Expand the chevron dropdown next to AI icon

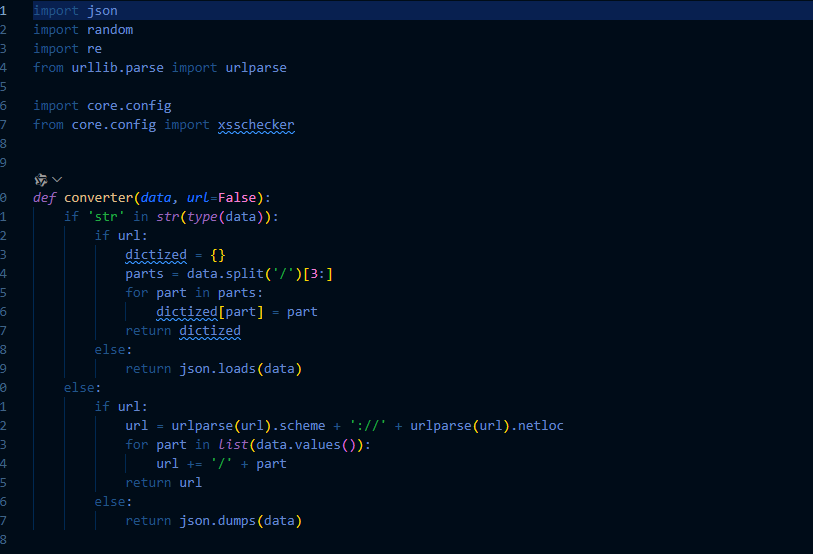[57, 180]
